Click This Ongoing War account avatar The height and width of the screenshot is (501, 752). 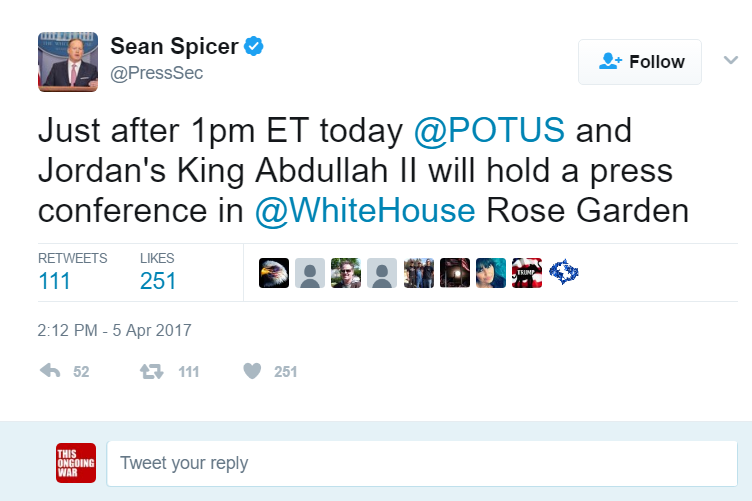76,463
